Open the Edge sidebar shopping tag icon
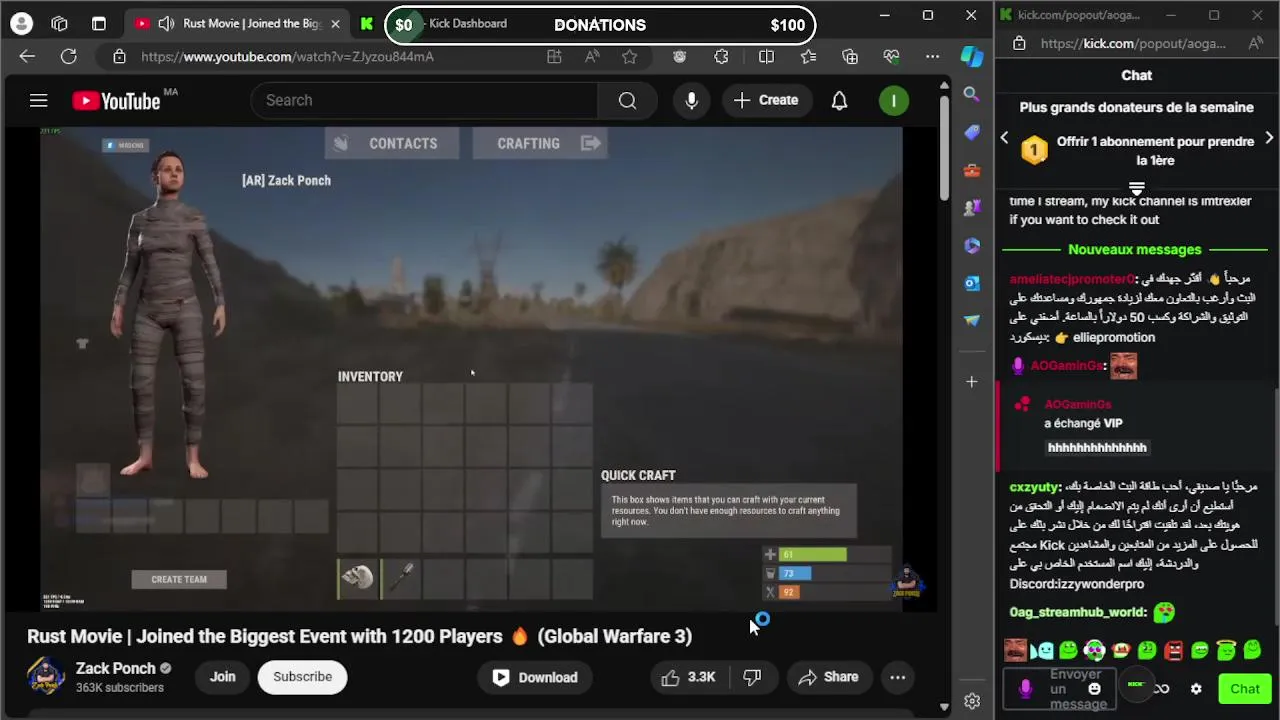Screen dimensions: 1280x720 pyautogui.click(x=971, y=132)
